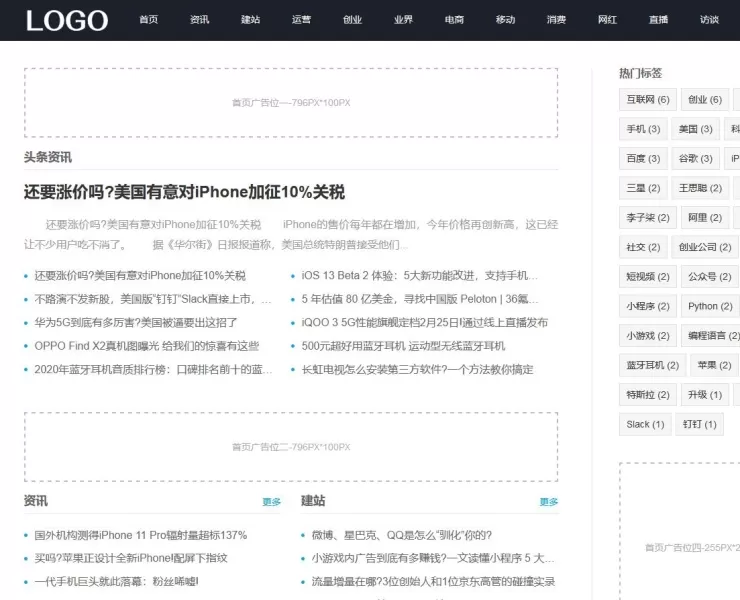
Task: Open the iOS 13 Beta 2 体验 article
Action: coord(420,276)
